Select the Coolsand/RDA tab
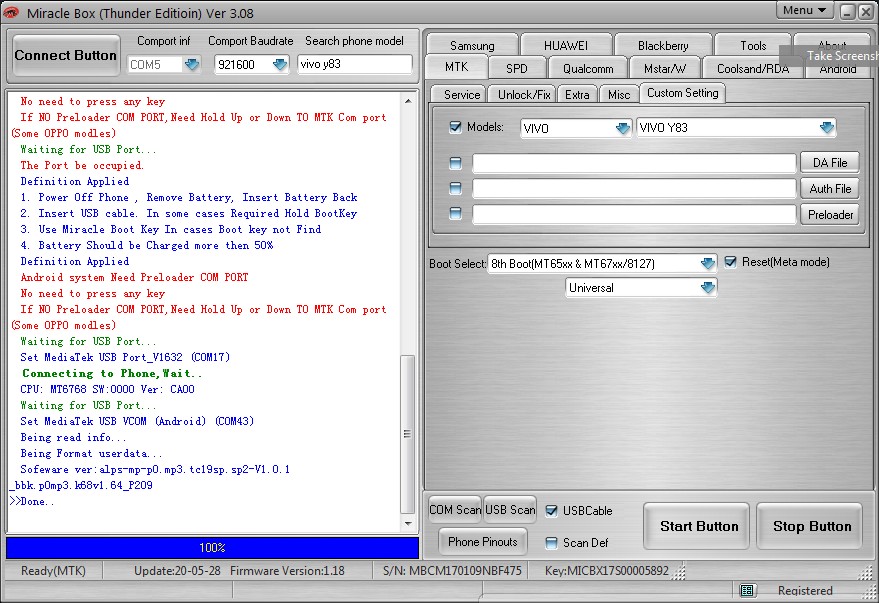The image size is (879, 603). pyautogui.click(x=753, y=68)
